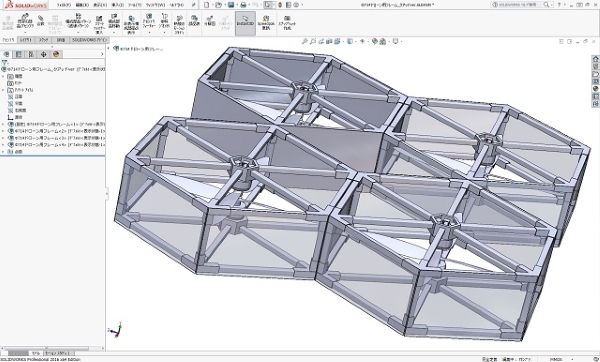
Task: Pin the menu bar with pushpin icon
Action: (x=194, y=5)
